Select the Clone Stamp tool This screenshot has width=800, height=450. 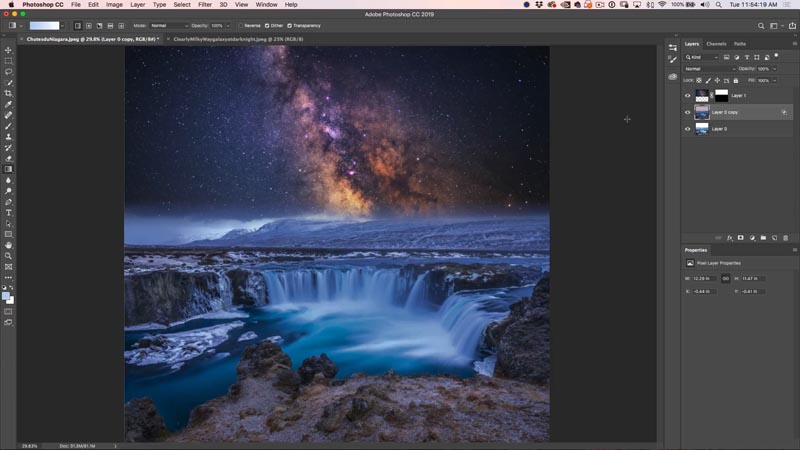(8, 137)
